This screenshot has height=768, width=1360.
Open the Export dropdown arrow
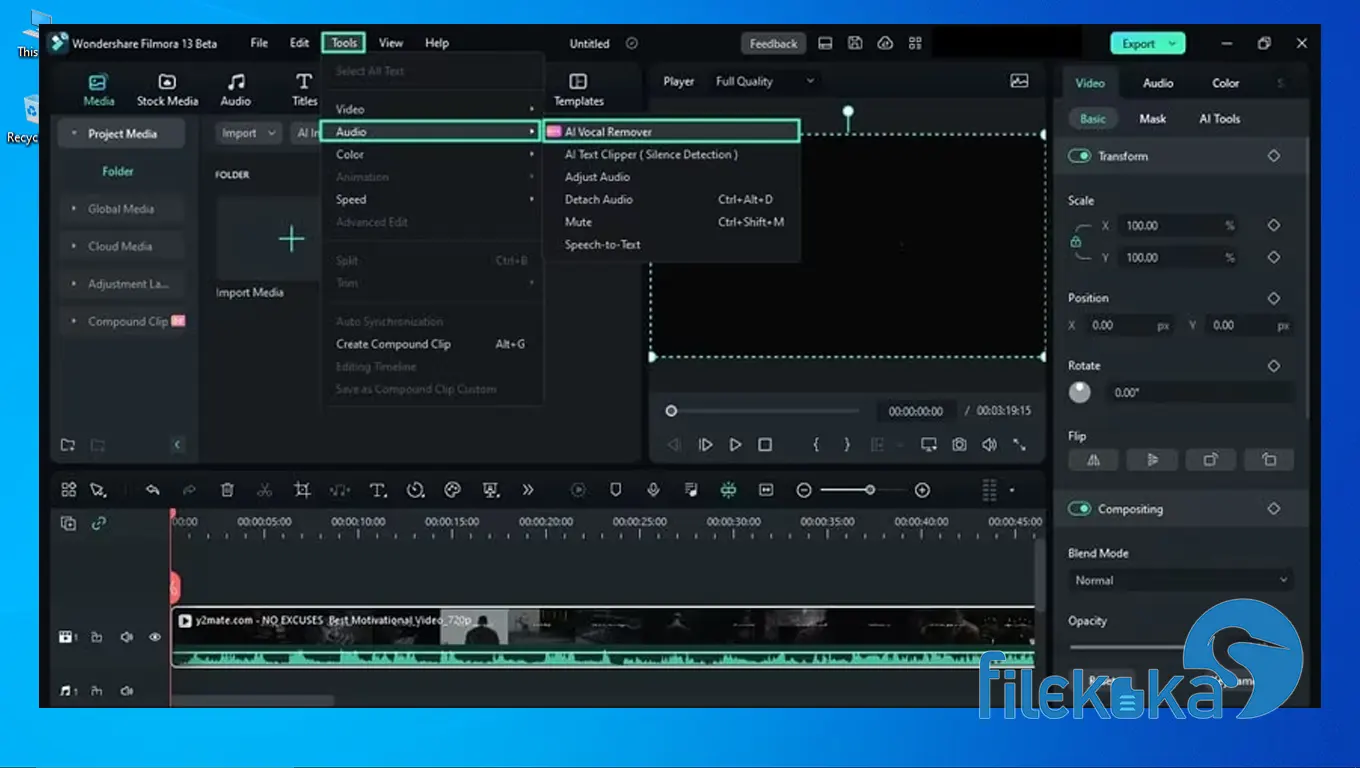[1173, 44]
